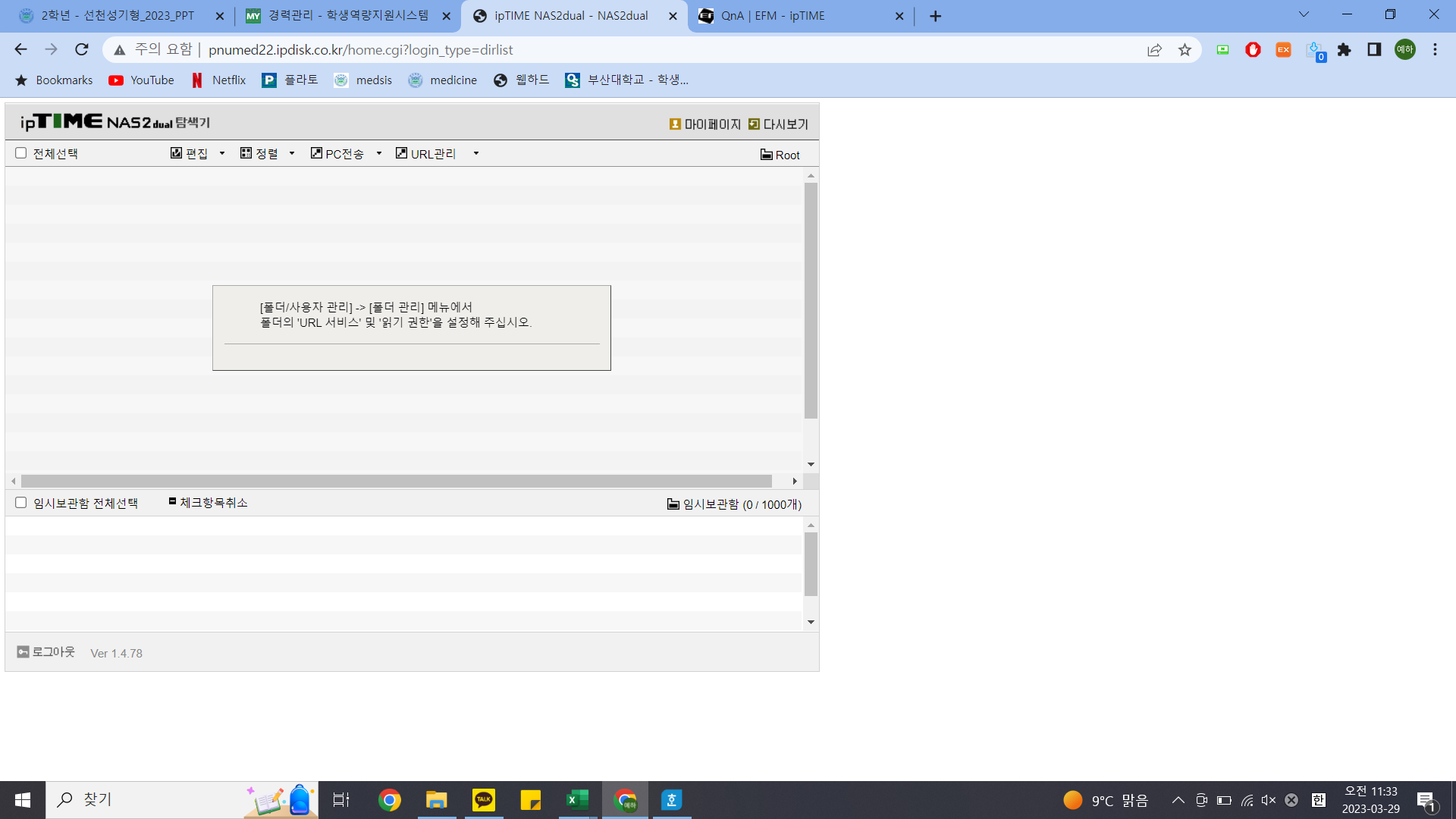Open the Bookmarks folder
This screenshot has width=1456, height=819.
point(53,80)
